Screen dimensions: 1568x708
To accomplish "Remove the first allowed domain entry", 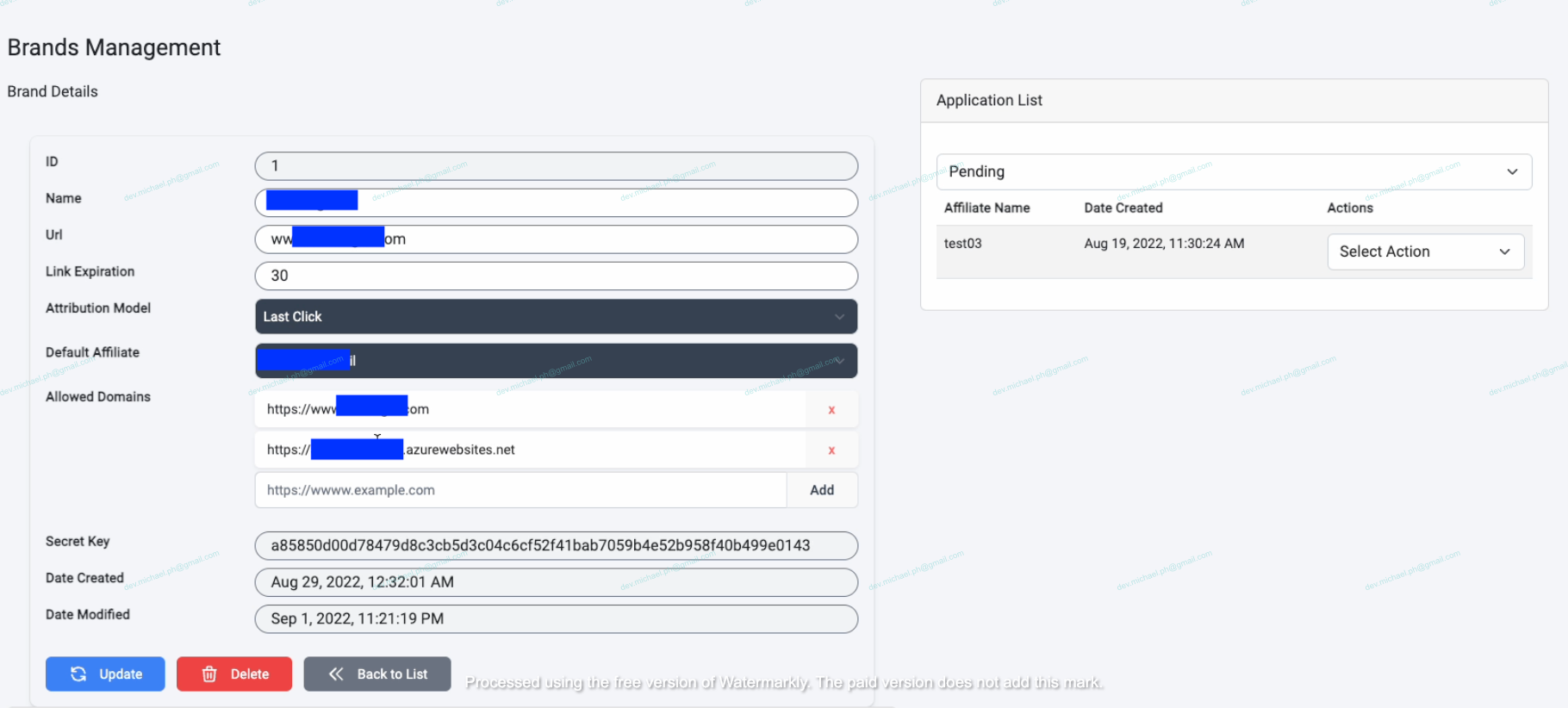I will point(831,410).
